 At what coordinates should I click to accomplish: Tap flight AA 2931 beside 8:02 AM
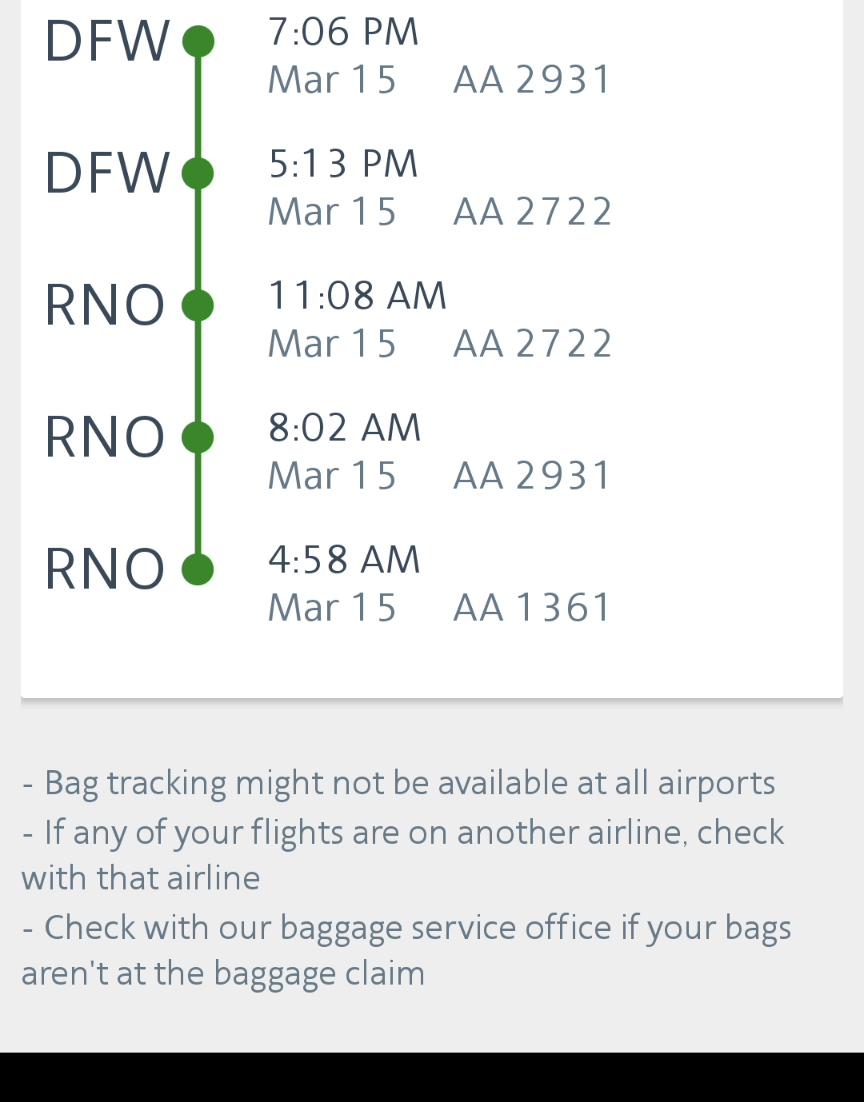click(x=532, y=476)
